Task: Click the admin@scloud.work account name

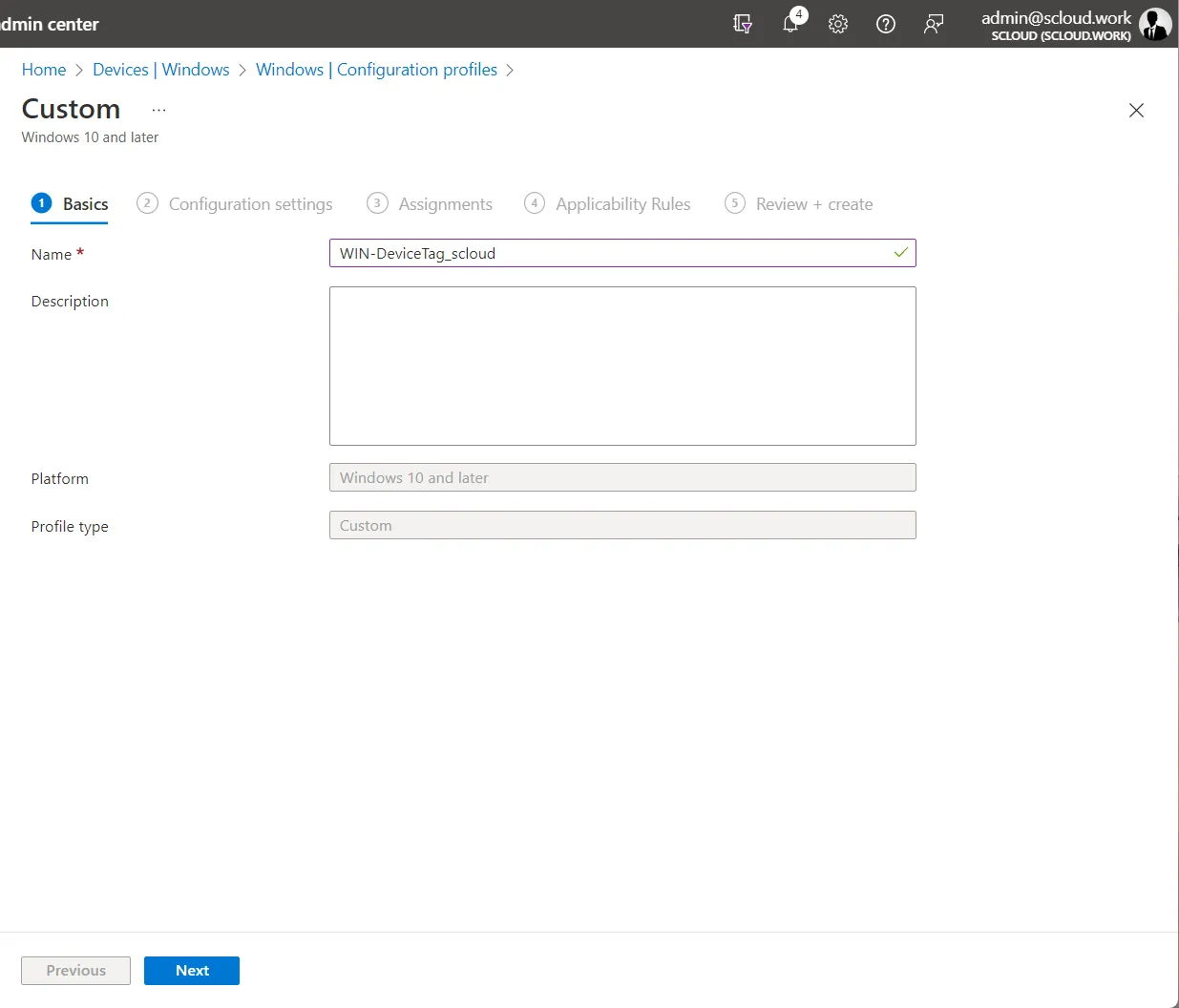Action: pos(1056,17)
